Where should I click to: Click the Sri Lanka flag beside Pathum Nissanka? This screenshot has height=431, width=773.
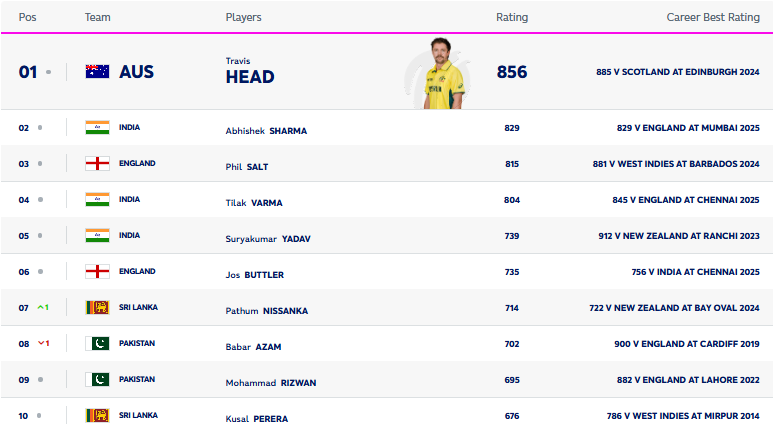[x=97, y=307]
